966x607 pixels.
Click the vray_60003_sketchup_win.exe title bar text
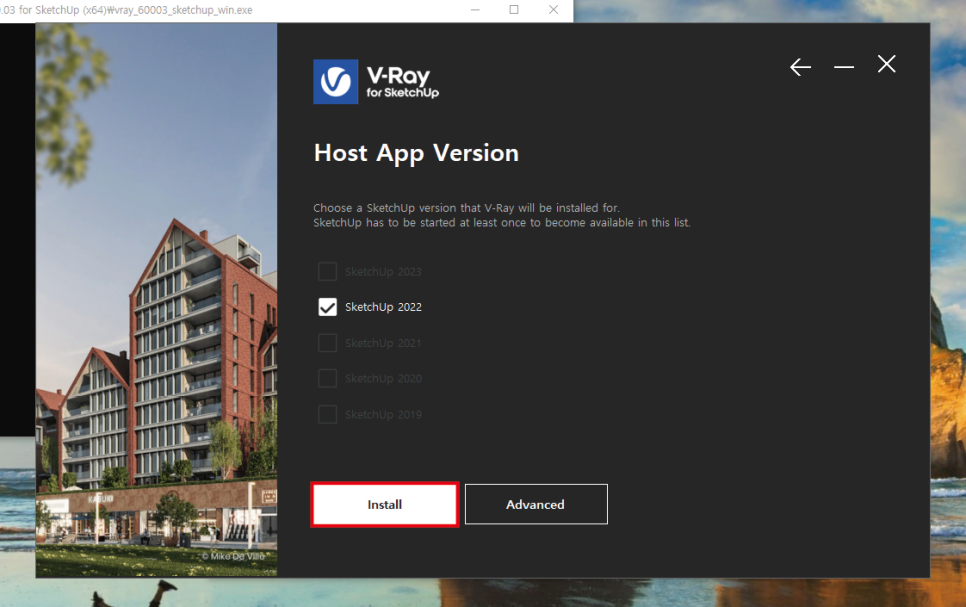(x=126, y=10)
